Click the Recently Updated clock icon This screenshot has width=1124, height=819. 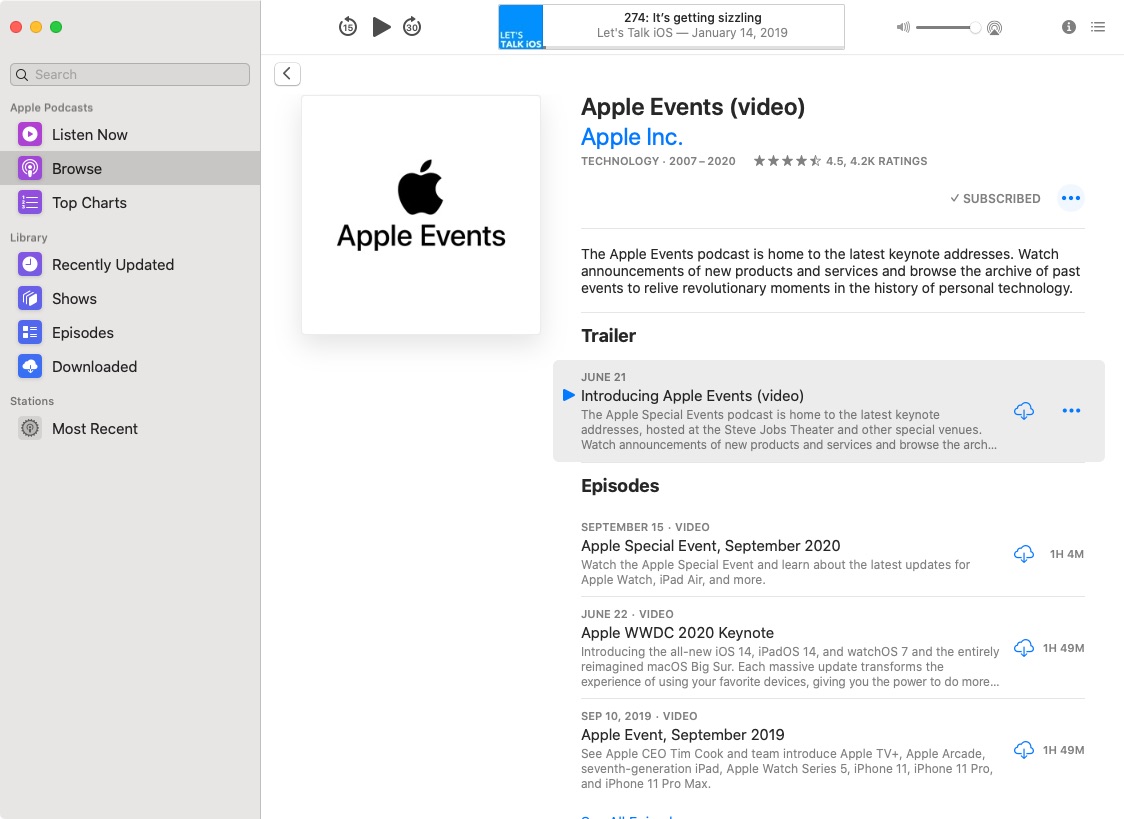[x=30, y=264]
